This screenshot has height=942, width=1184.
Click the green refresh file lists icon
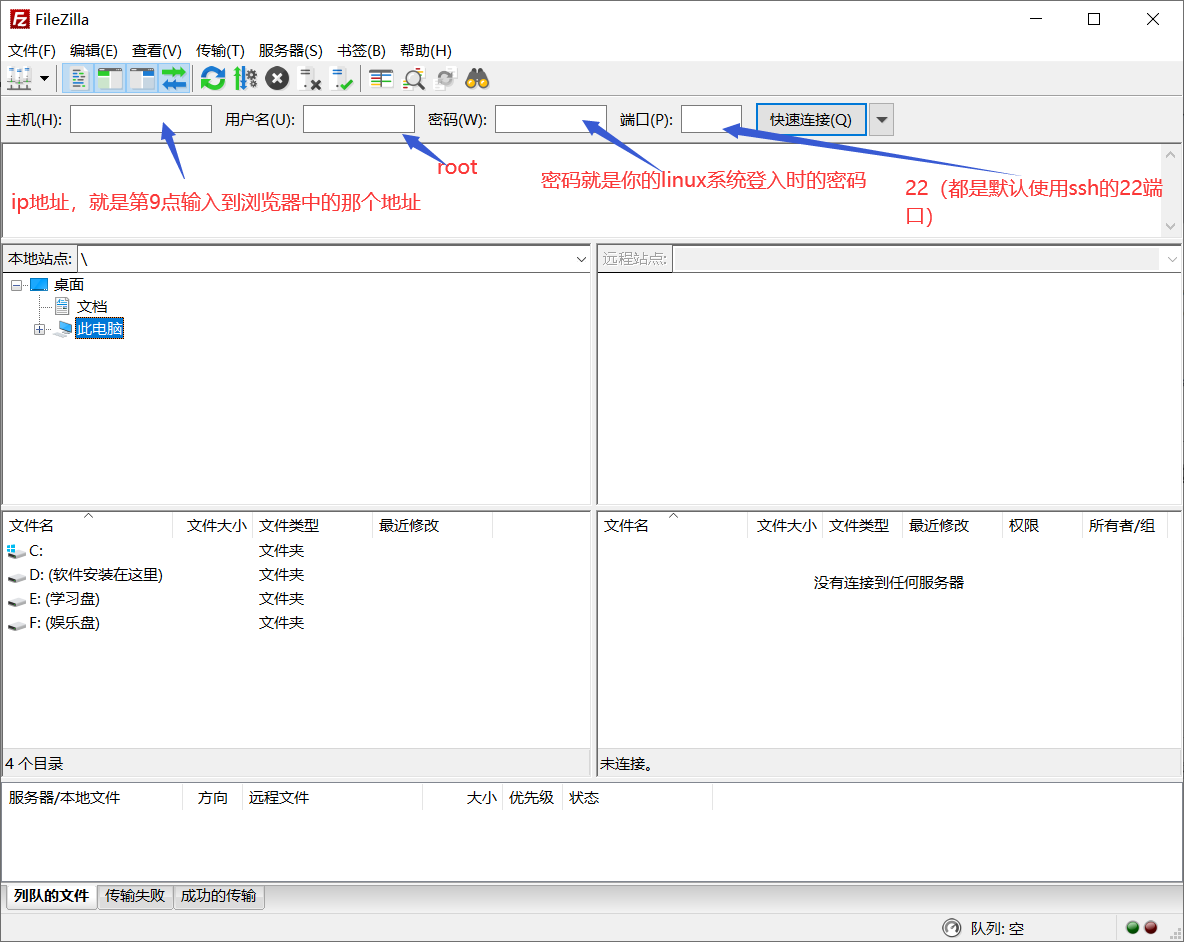[x=213, y=78]
